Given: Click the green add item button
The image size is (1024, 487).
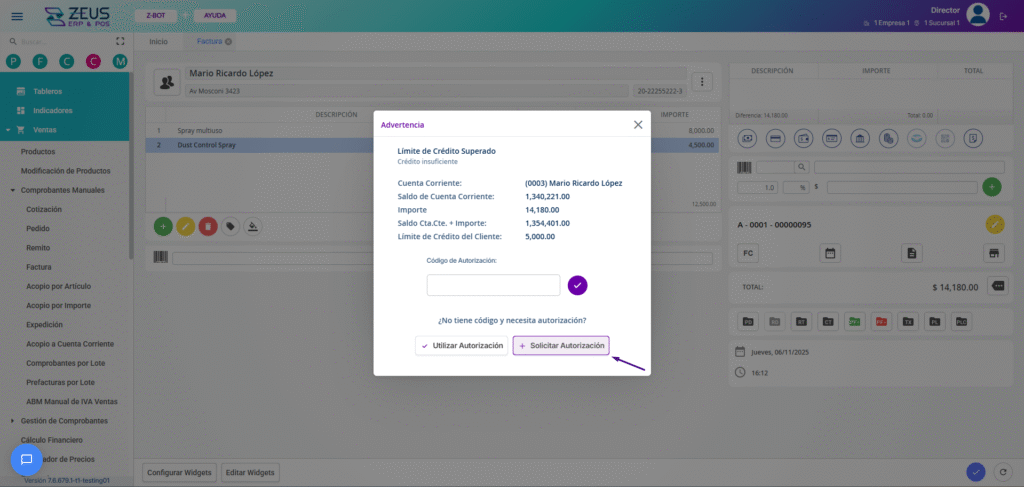Looking at the screenshot, I should pos(162,226).
